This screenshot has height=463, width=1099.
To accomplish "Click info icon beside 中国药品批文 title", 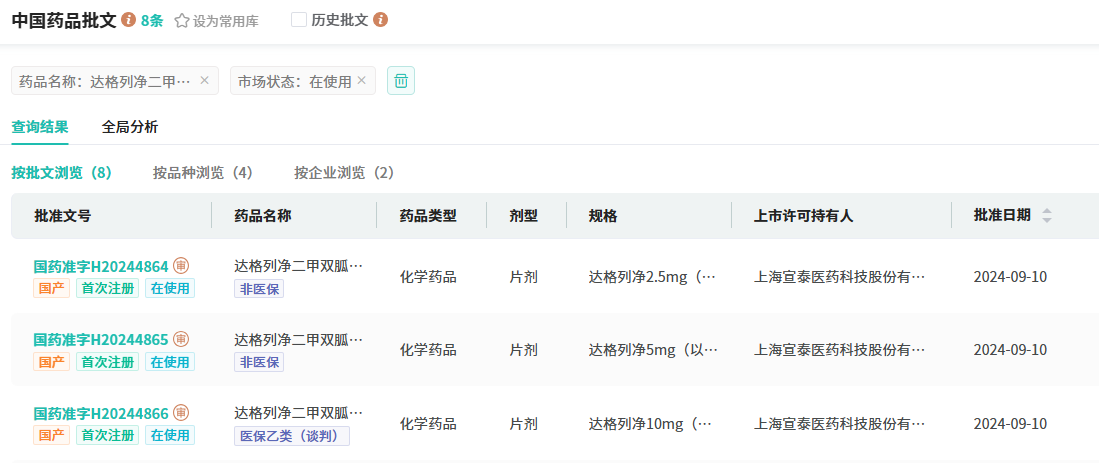I will (128, 20).
